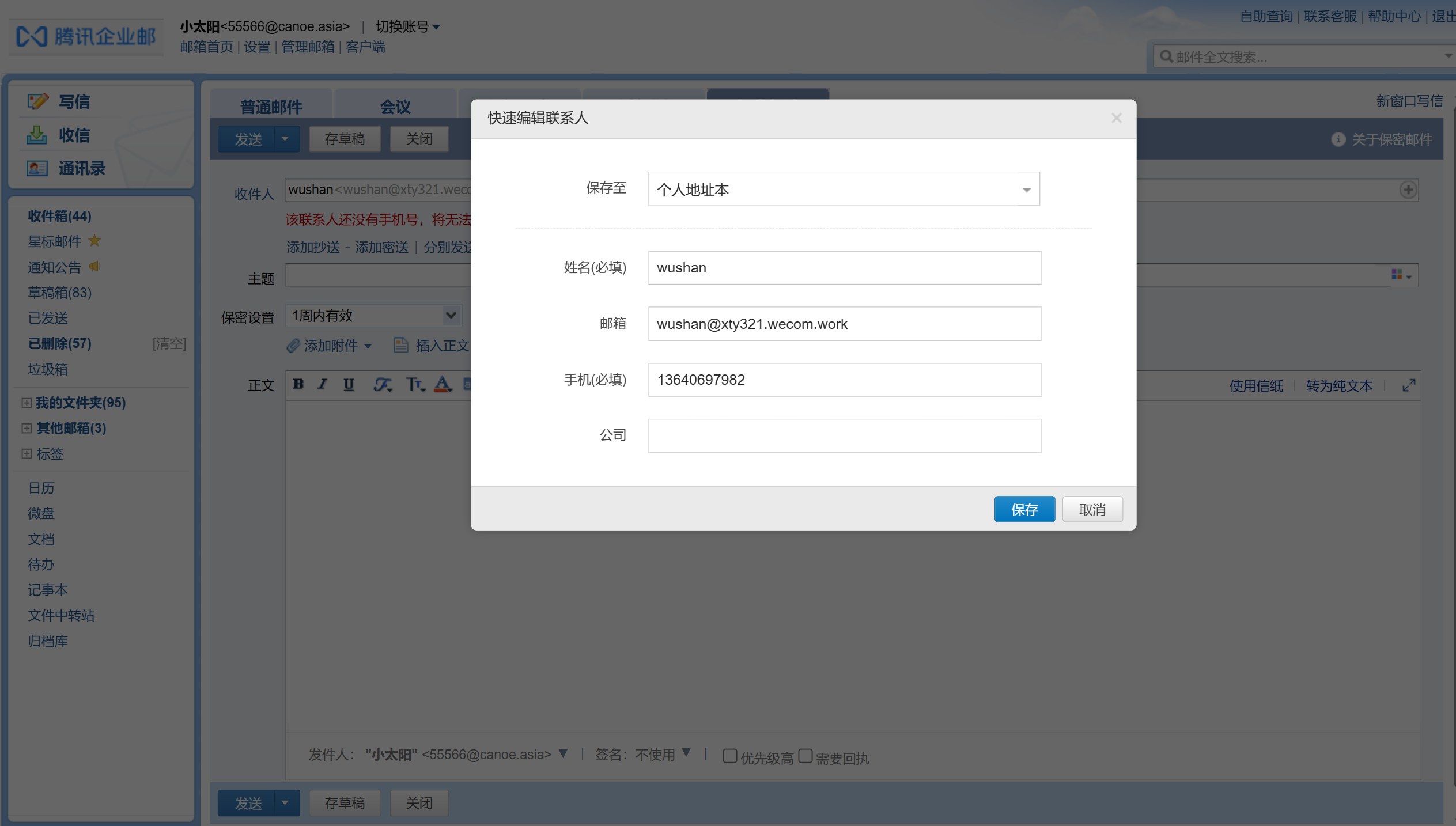Image resolution: width=1456 pixels, height=826 pixels.
Task: Open the 切换账号 account switcher
Action: 408,26
